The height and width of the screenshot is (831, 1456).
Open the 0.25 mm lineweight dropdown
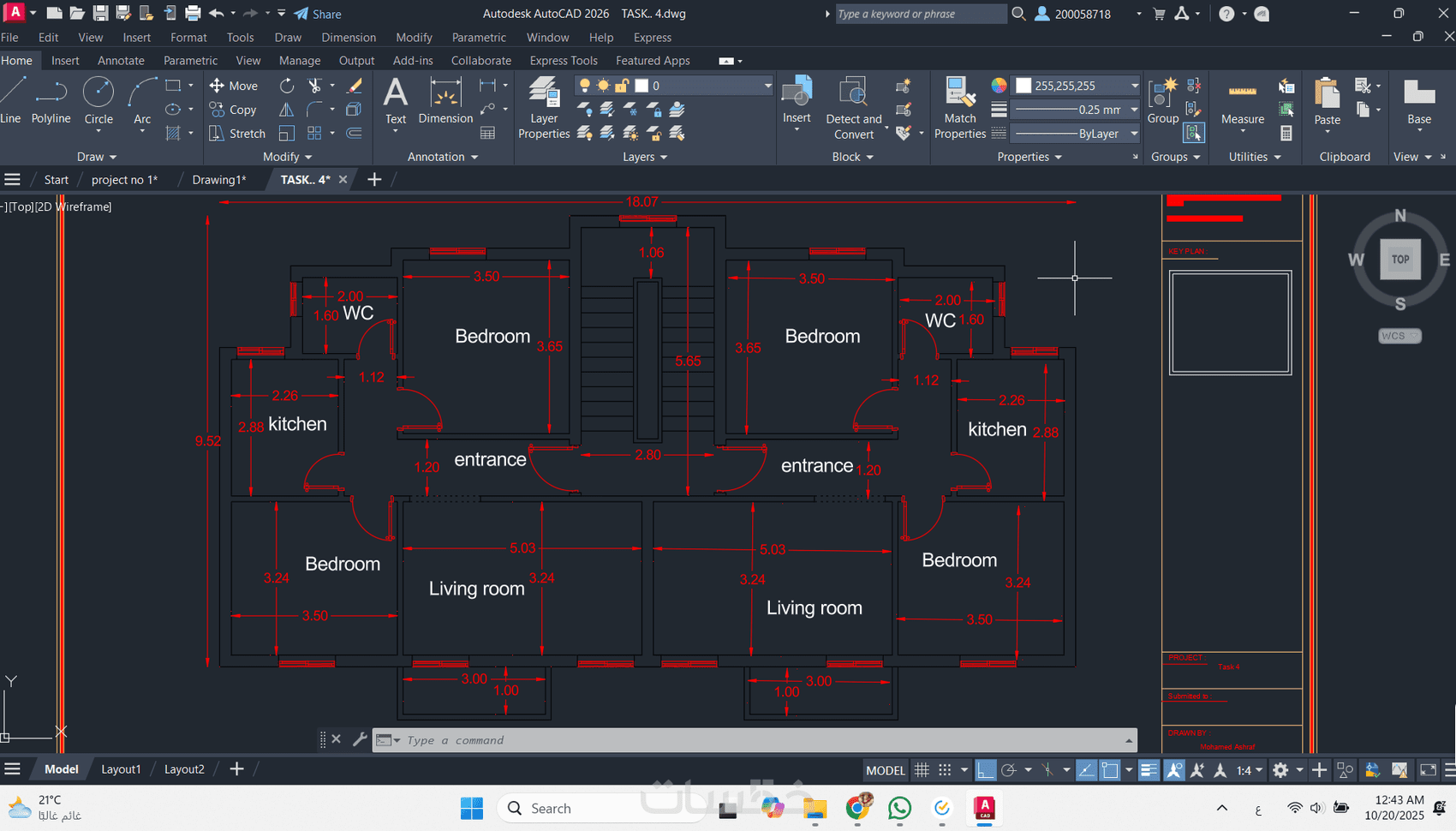click(1134, 110)
